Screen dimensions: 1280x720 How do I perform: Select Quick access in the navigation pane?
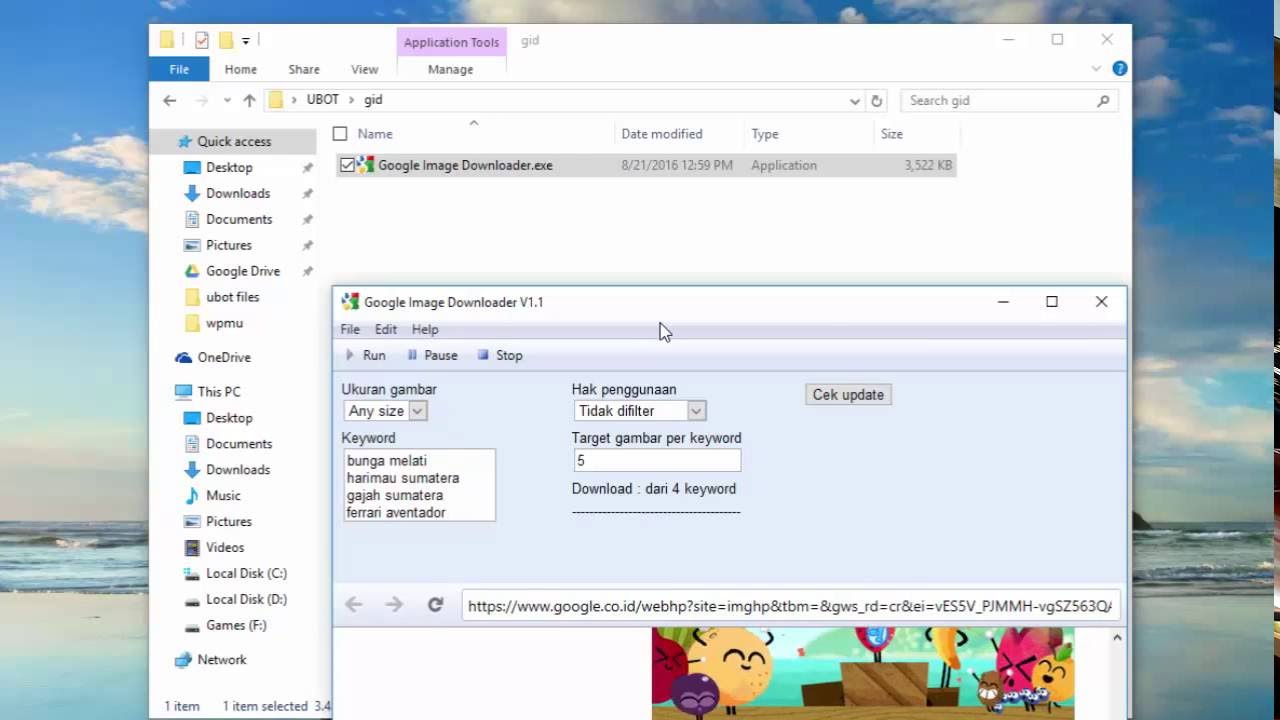point(224,141)
